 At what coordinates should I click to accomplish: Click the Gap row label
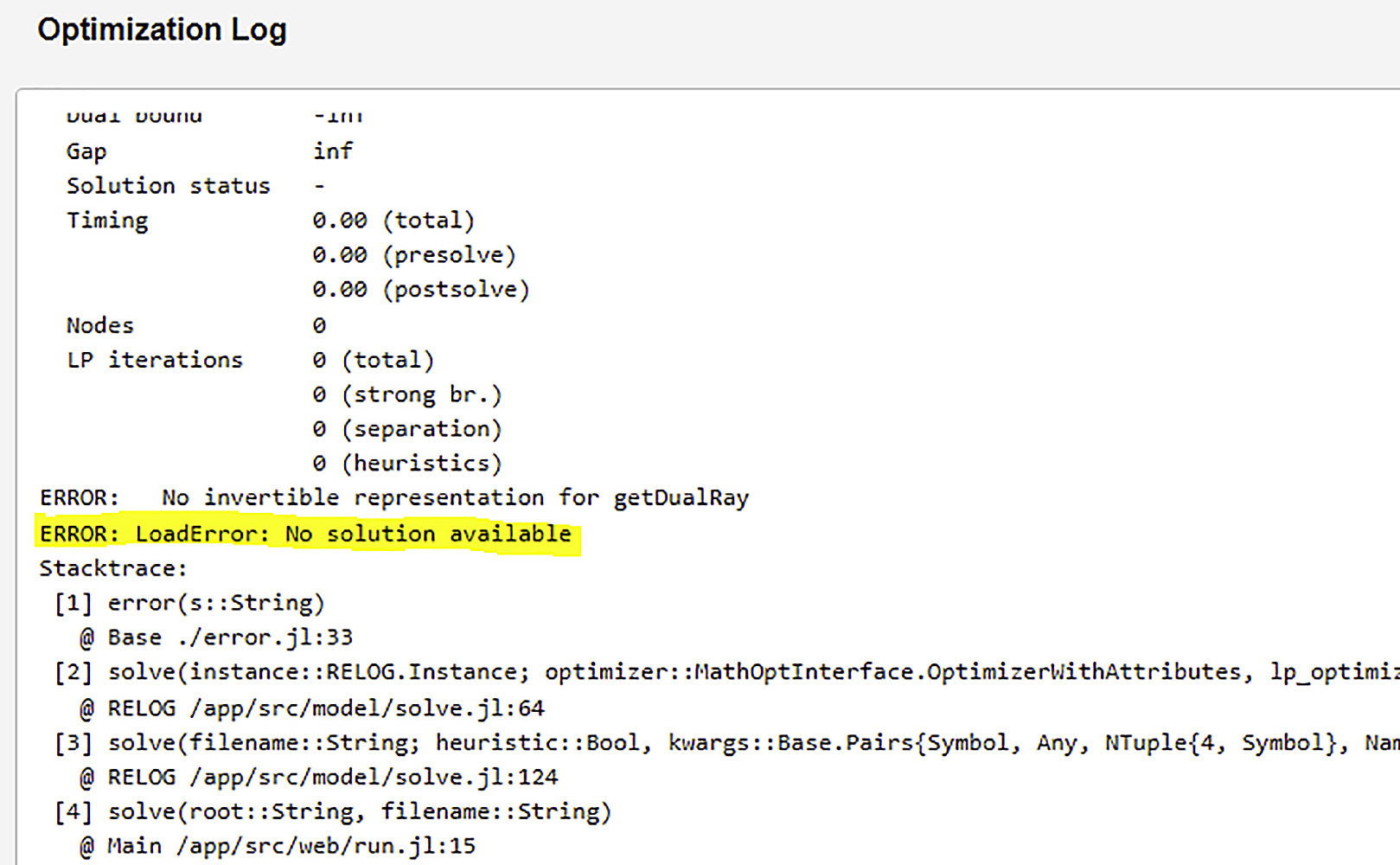(86, 151)
